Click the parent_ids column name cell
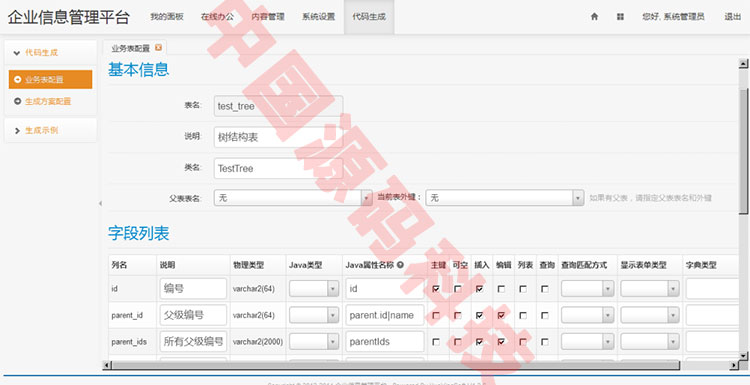Image resolution: width=750 pixels, height=385 pixels. point(132,341)
